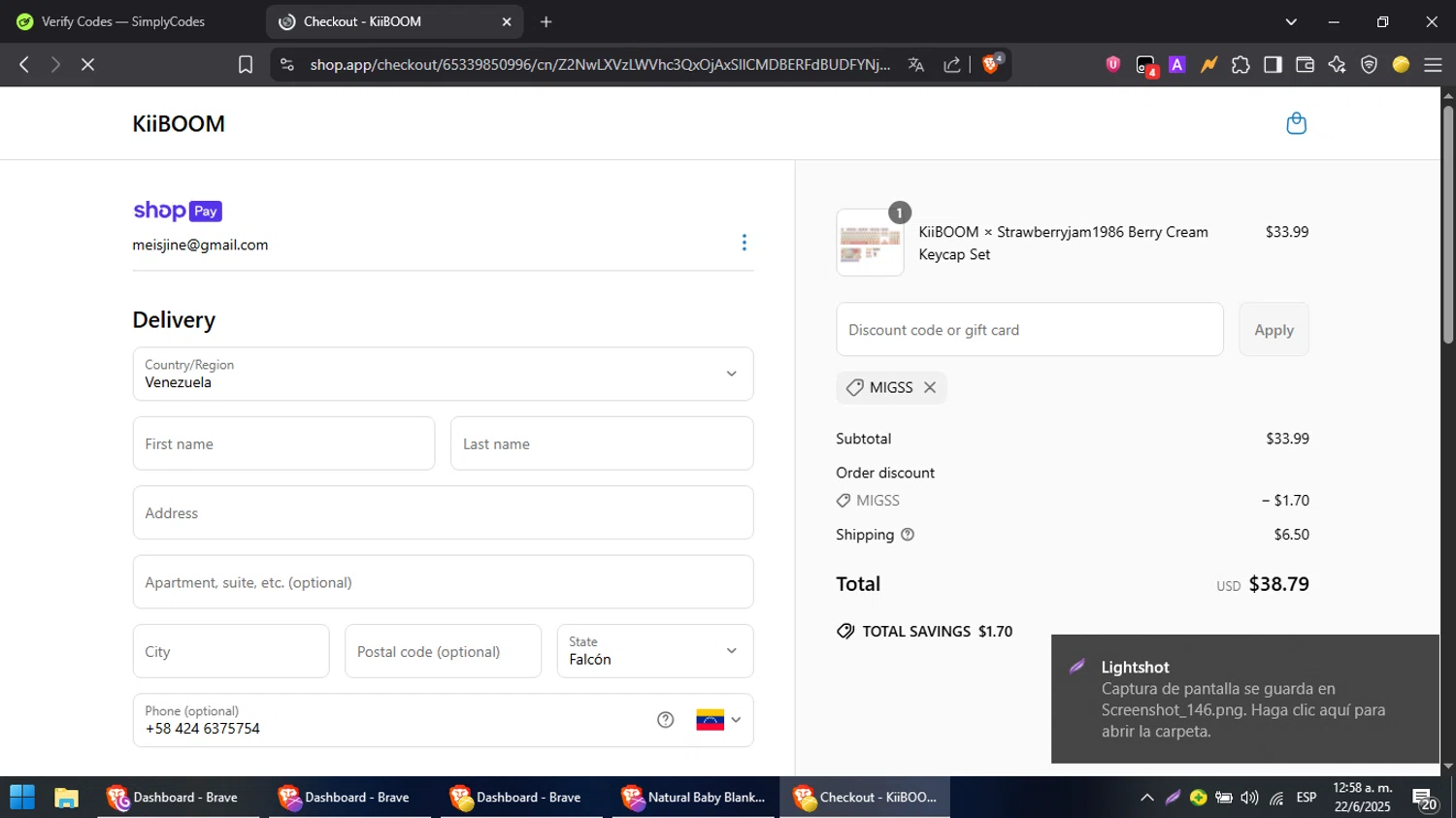1456x818 pixels.
Task: Open a new browser tab
Action: point(546,21)
